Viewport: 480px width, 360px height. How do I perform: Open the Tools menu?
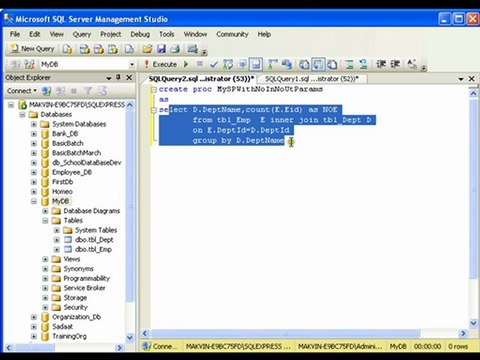(x=167, y=34)
